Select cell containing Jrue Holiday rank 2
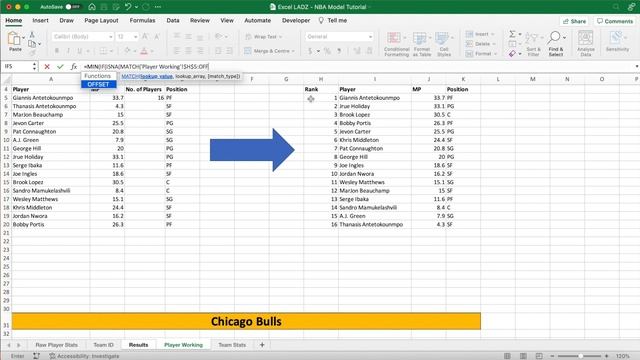Image resolution: width=640 pixels, height=360 pixels. (375, 106)
